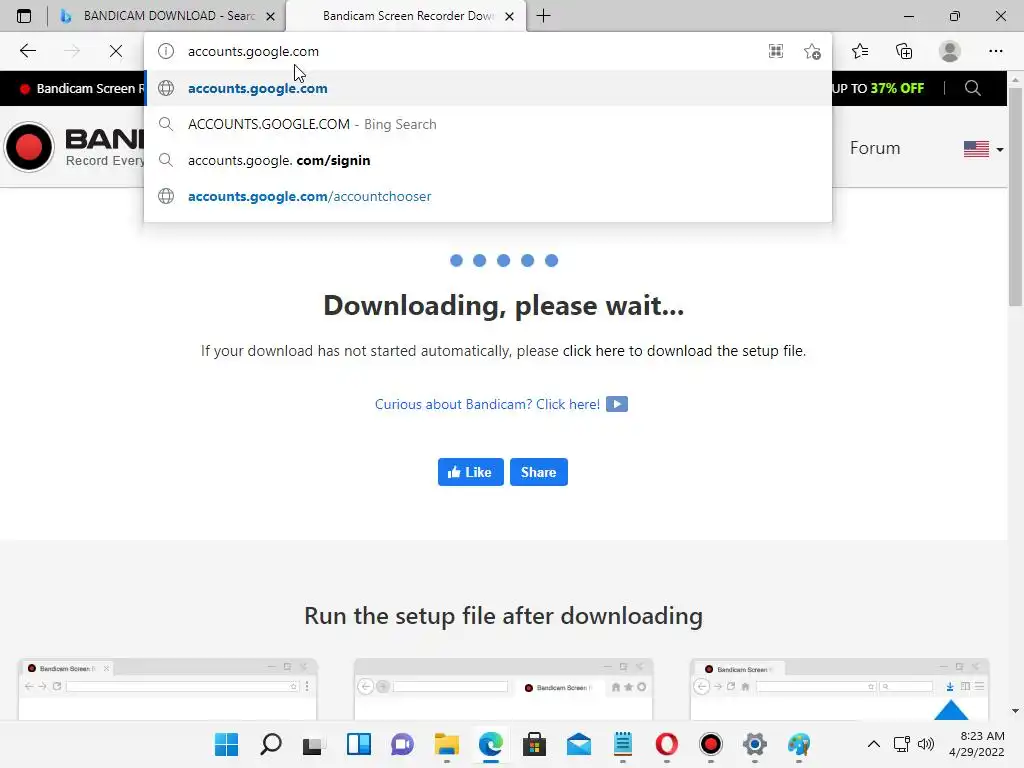Play the Bandicam intro video icon
The height and width of the screenshot is (768, 1024).
point(616,404)
